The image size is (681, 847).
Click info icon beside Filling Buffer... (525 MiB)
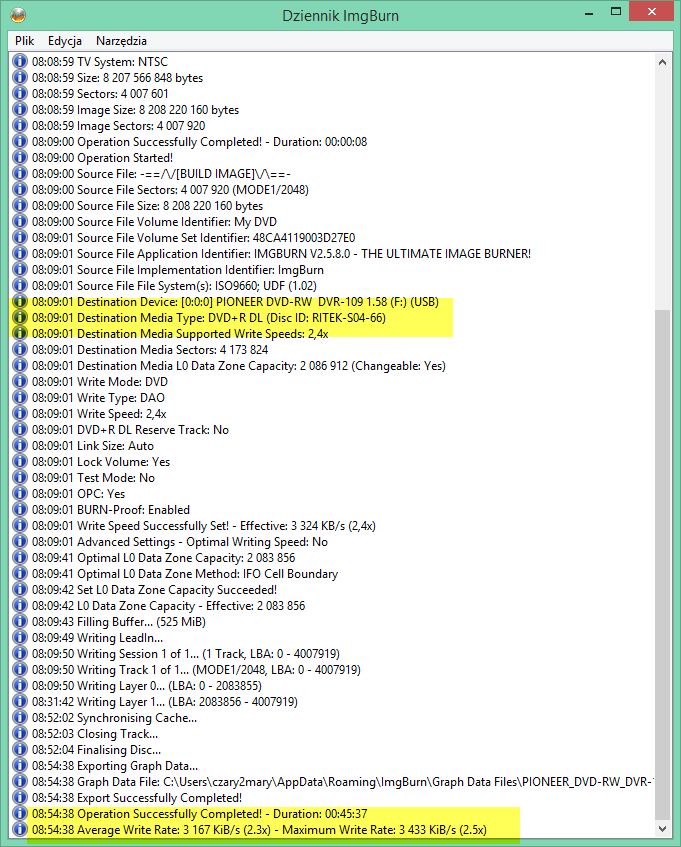[x=20, y=622]
